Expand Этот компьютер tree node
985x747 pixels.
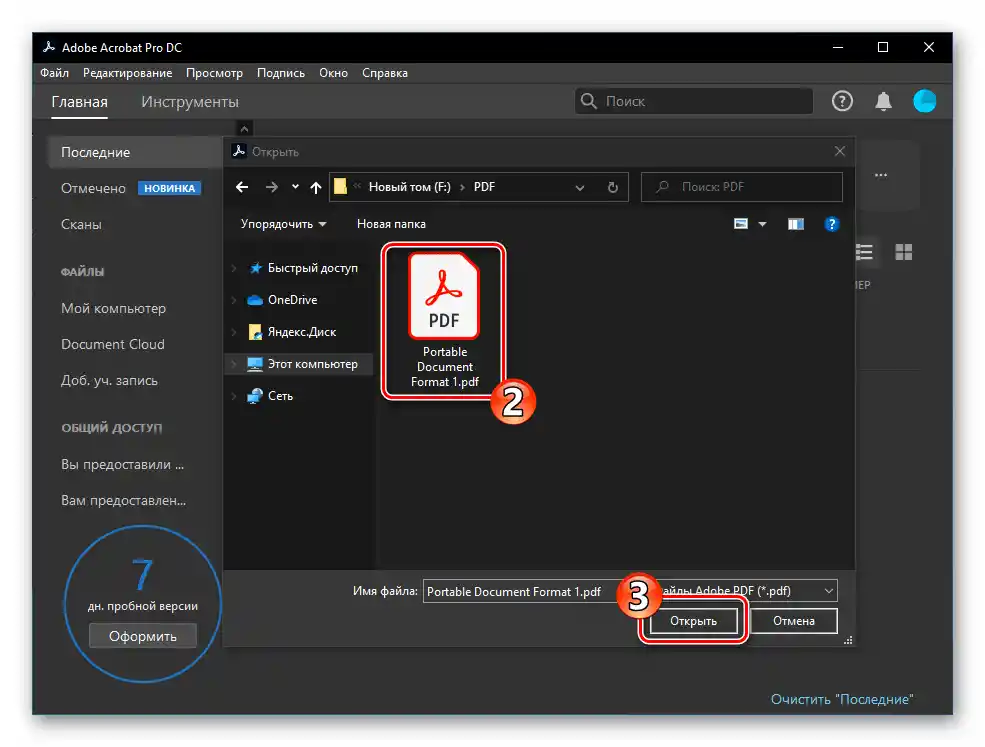click(x=234, y=364)
